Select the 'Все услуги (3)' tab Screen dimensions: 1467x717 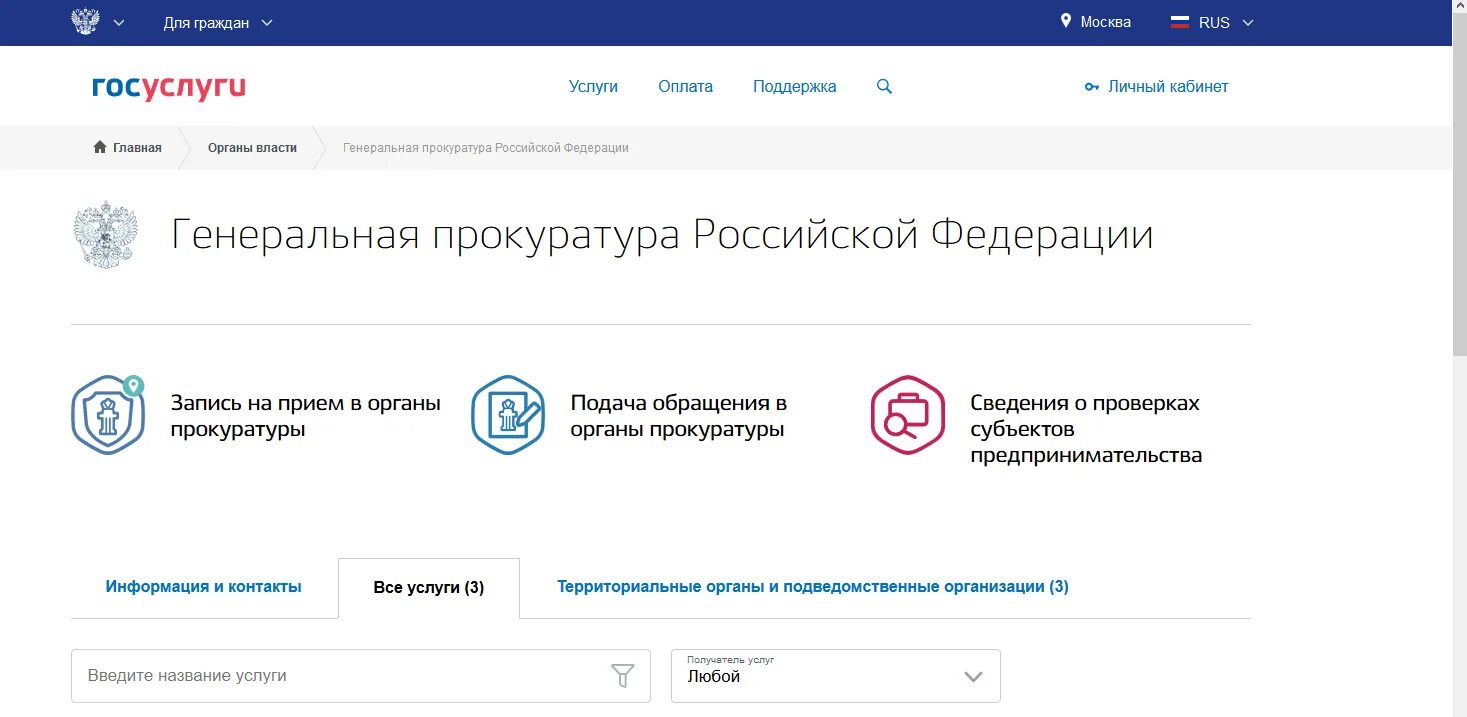[x=429, y=588]
